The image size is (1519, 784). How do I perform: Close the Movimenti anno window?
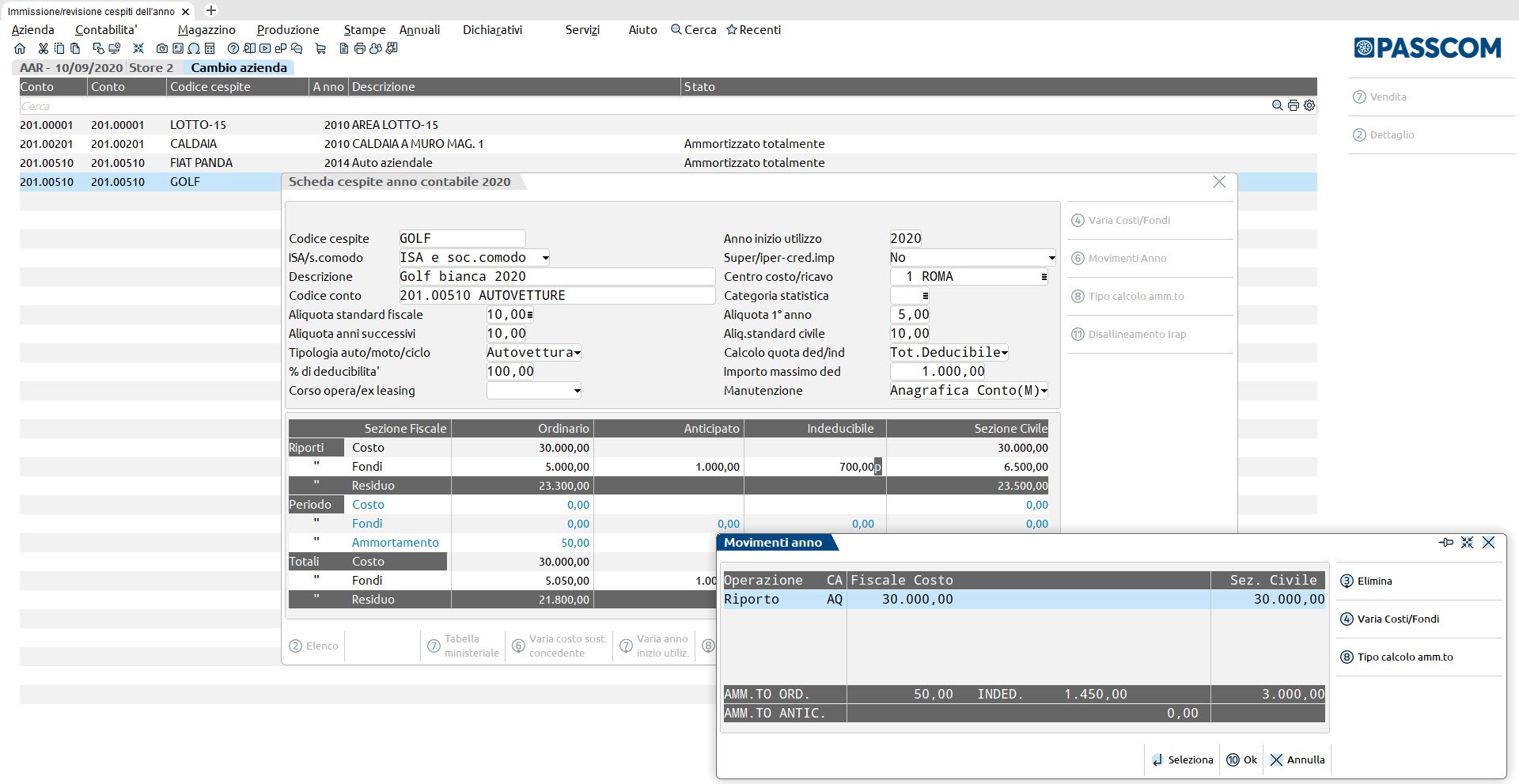click(x=1488, y=542)
